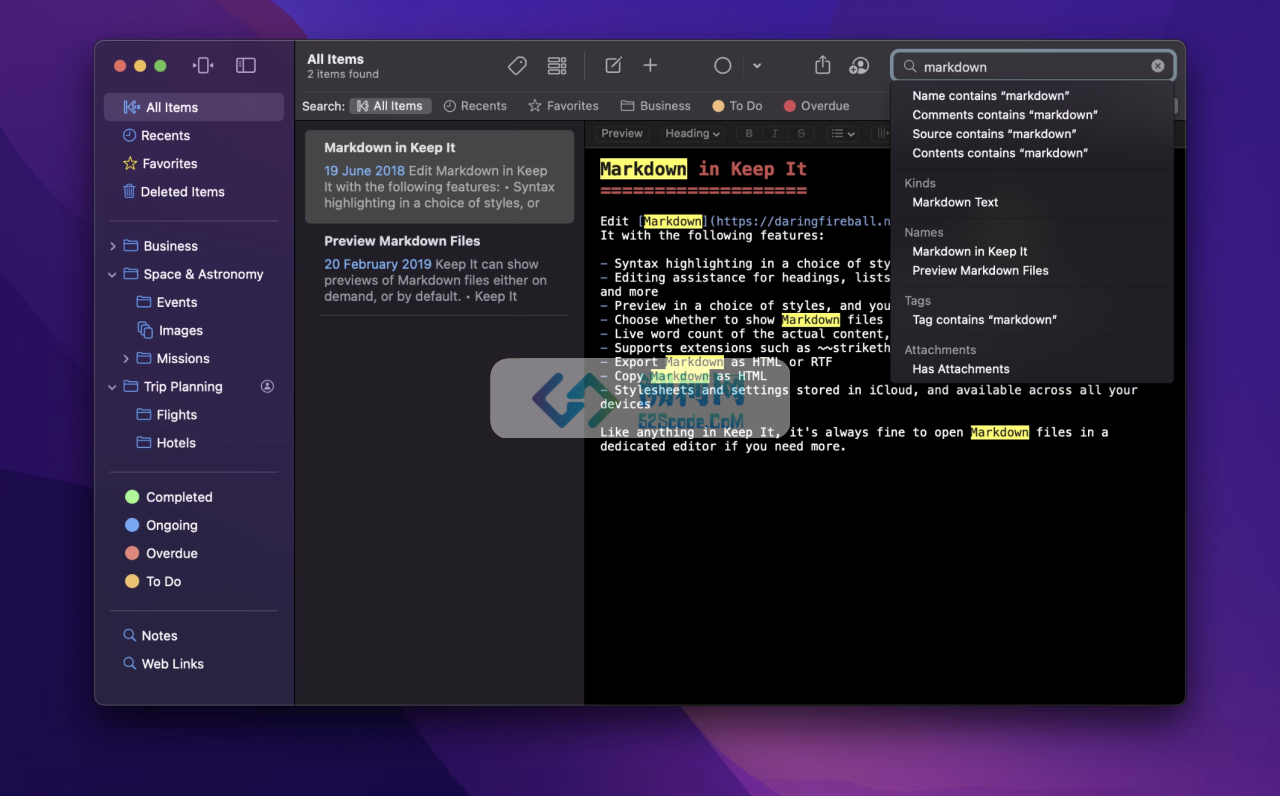Click the circle label icon in toolbar

722,66
